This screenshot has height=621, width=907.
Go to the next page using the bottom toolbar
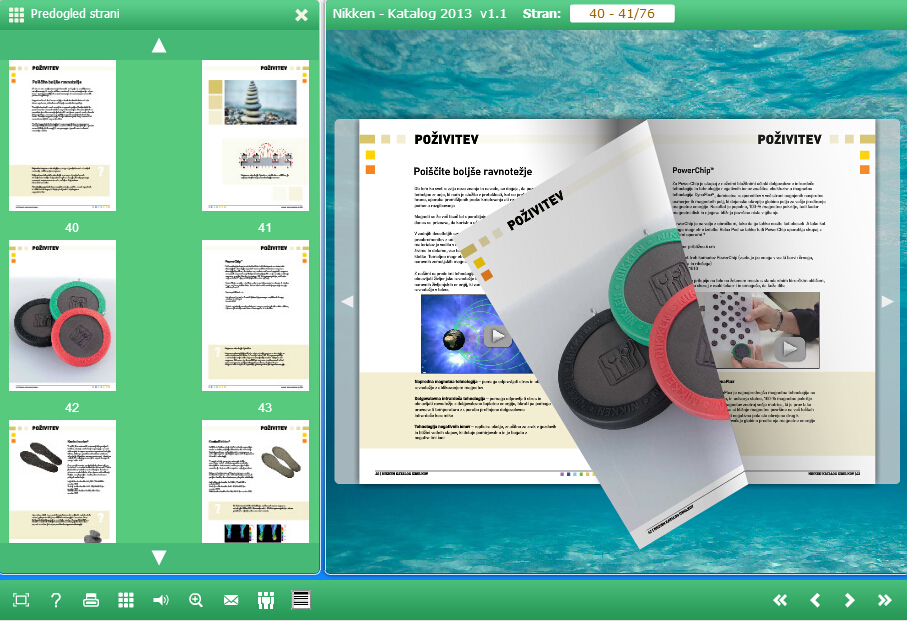tap(849, 600)
